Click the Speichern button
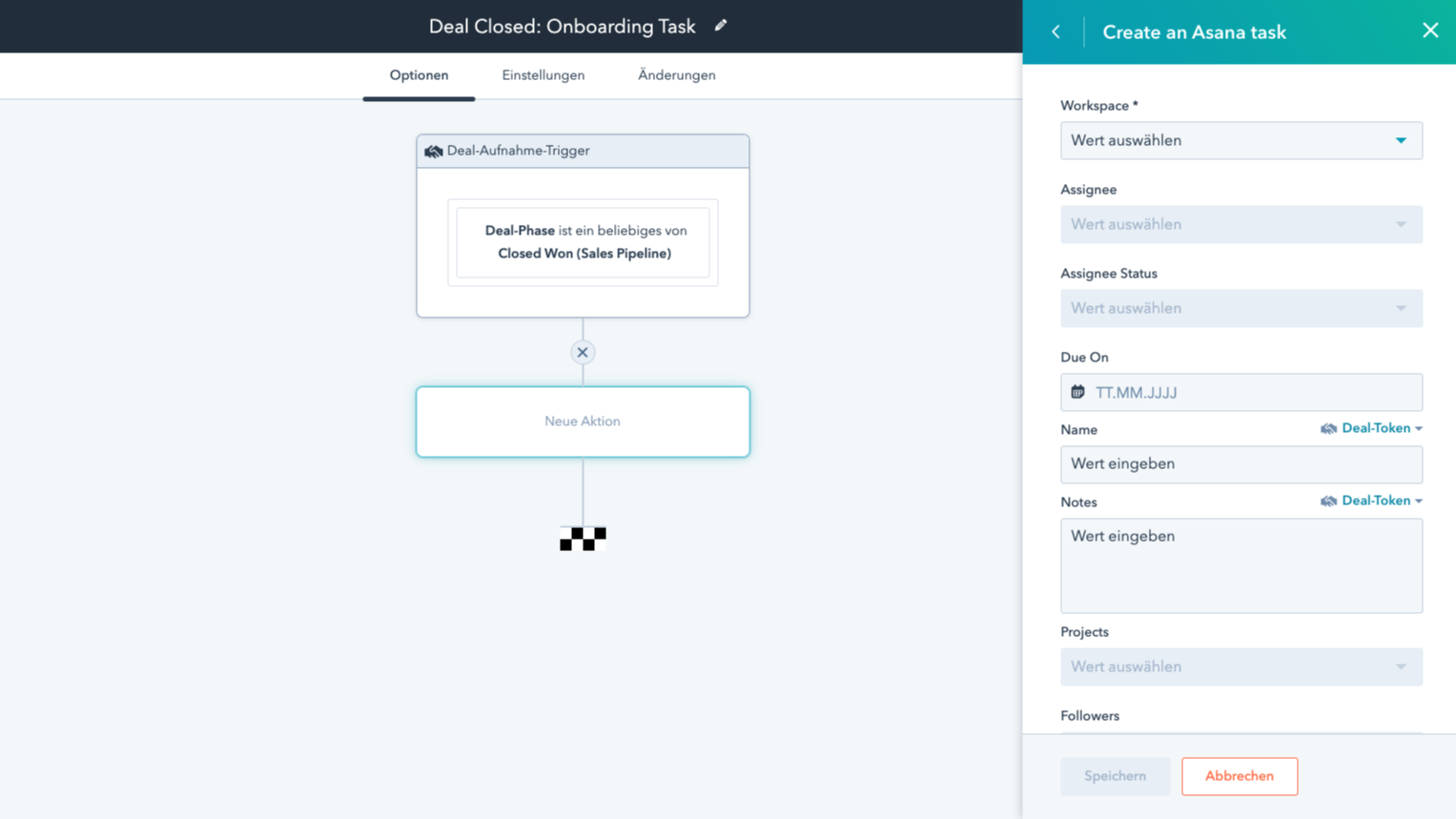1456x819 pixels. click(1115, 776)
